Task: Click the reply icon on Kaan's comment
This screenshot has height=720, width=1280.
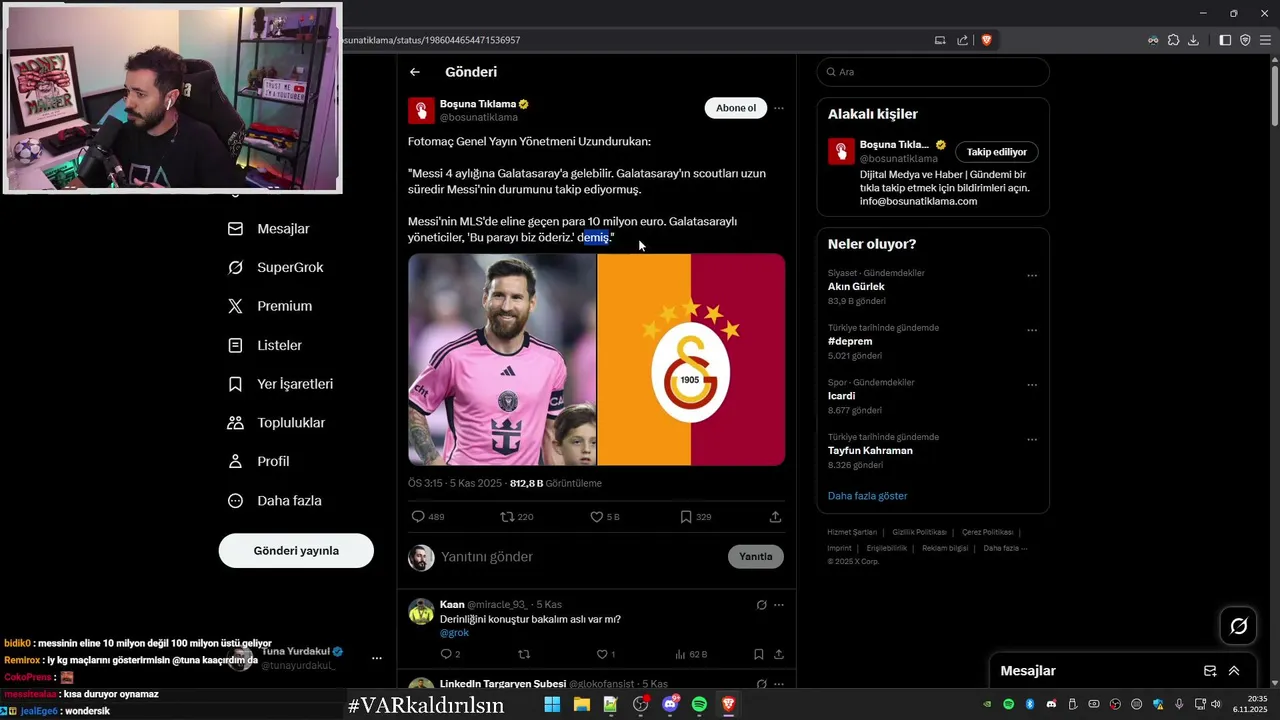Action: [446, 654]
